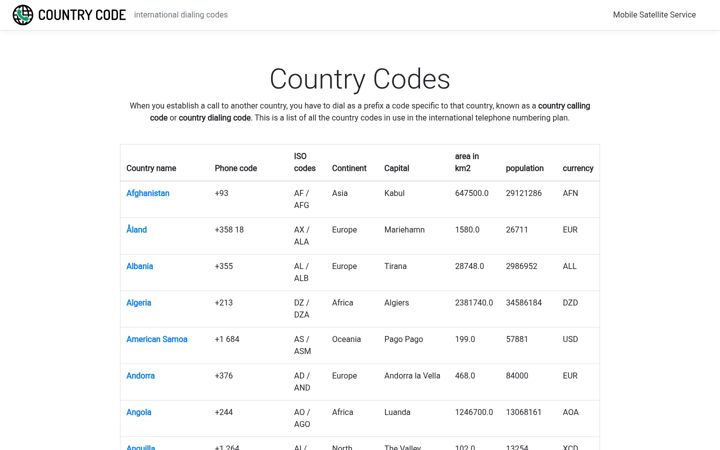Click the 'currency' column header
Viewport: 720px width, 450px height.
coord(578,168)
